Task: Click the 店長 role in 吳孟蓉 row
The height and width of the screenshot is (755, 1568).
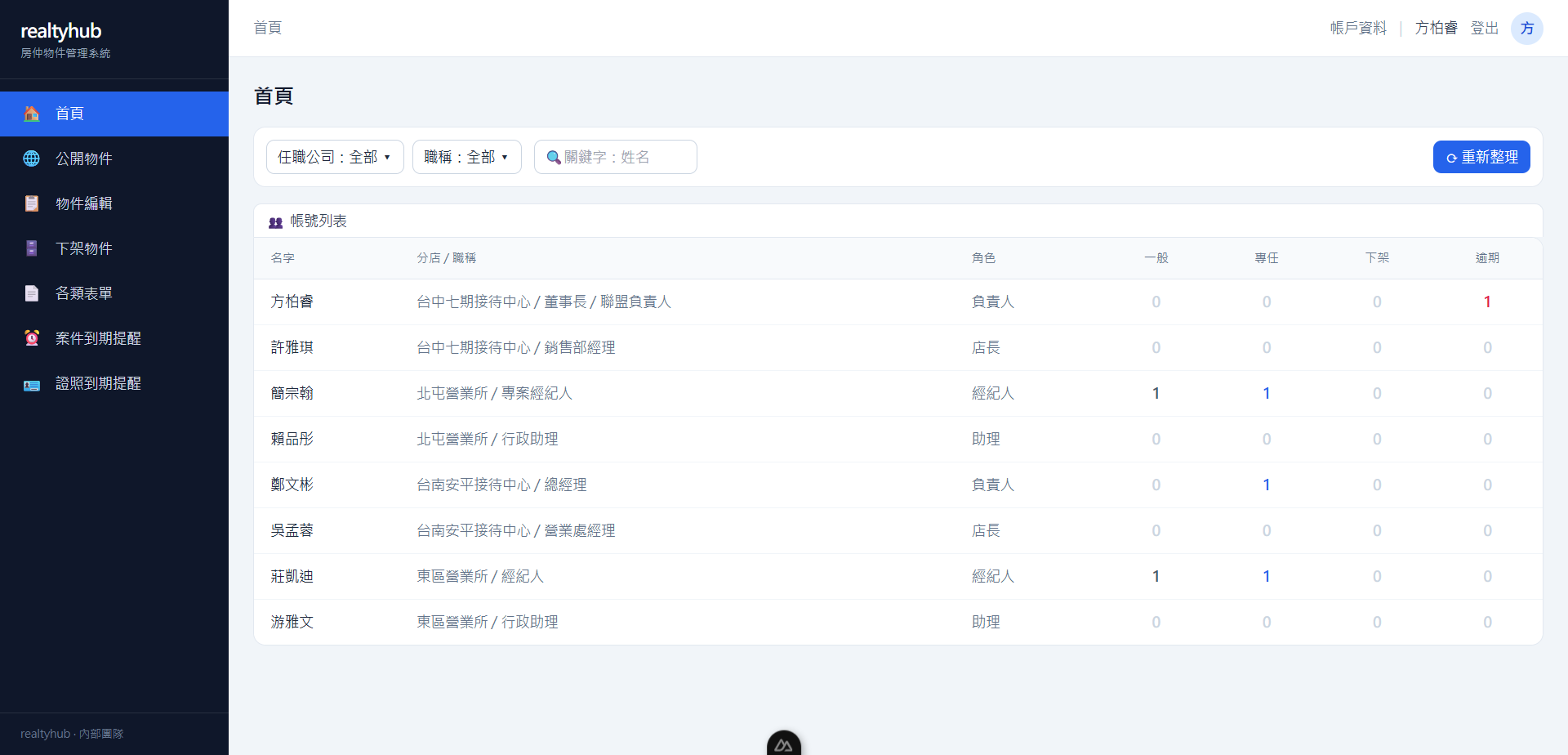Action: (986, 531)
